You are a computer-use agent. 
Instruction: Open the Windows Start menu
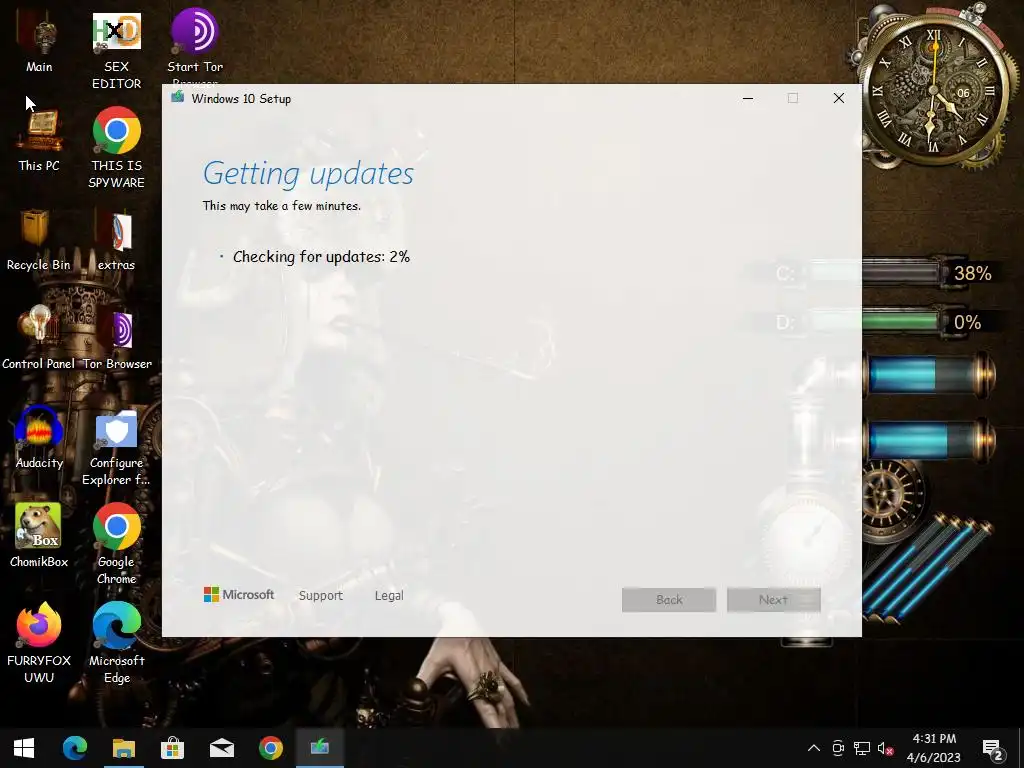click(x=24, y=748)
